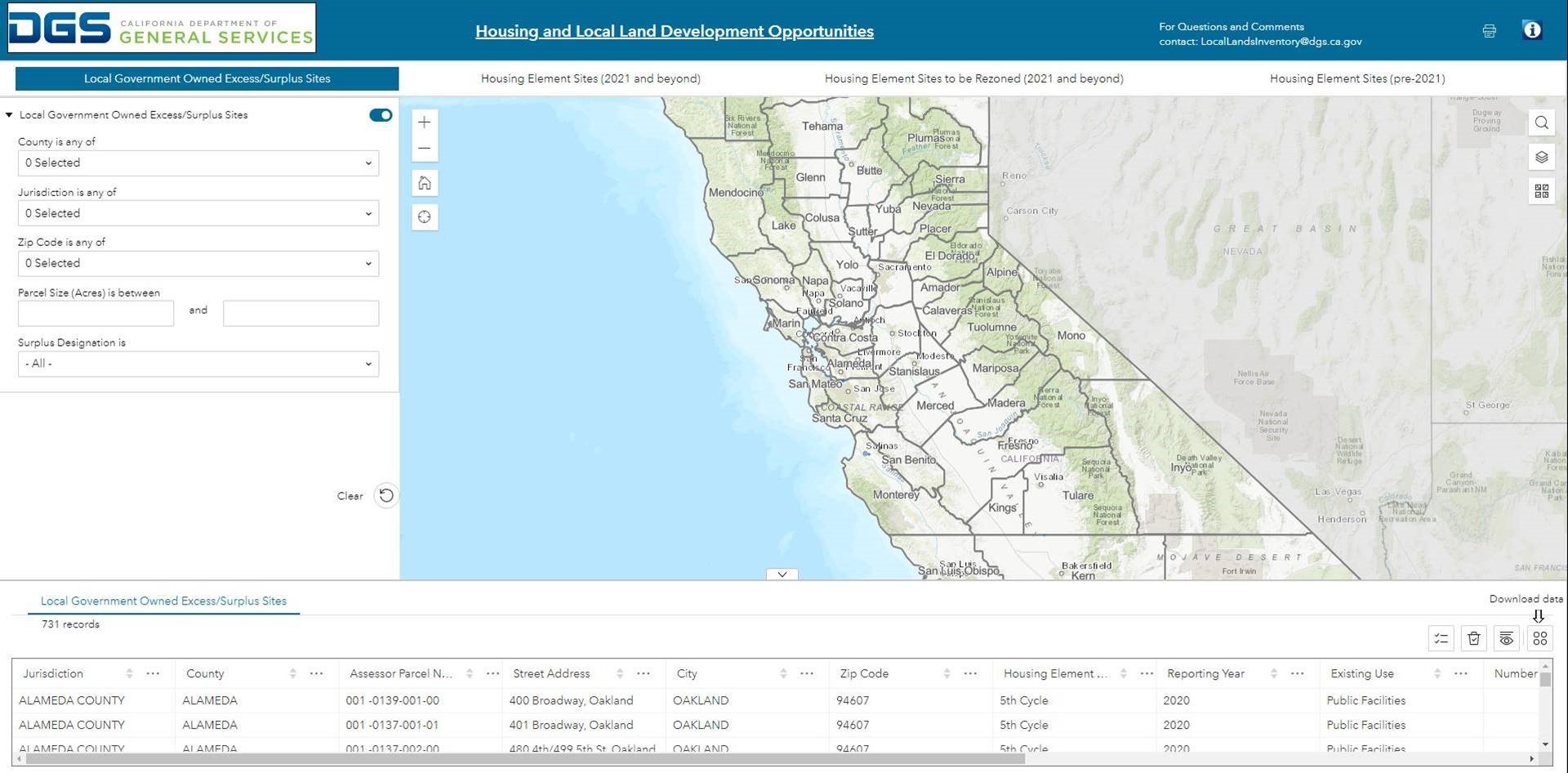Open the basemap gallery
This screenshot has width=1568, height=773.
click(1542, 191)
